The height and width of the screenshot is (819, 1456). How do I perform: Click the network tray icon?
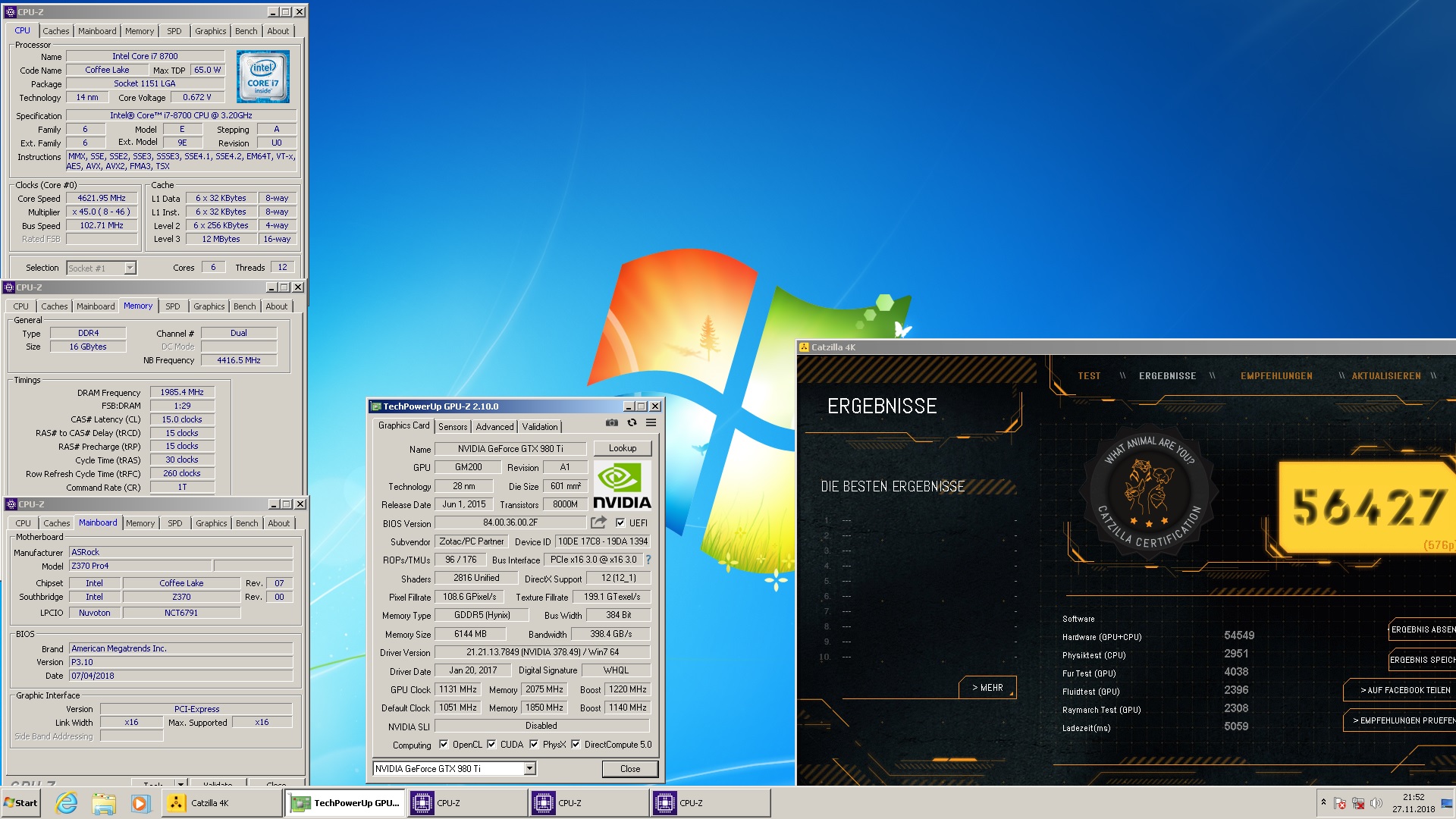coord(1358,803)
